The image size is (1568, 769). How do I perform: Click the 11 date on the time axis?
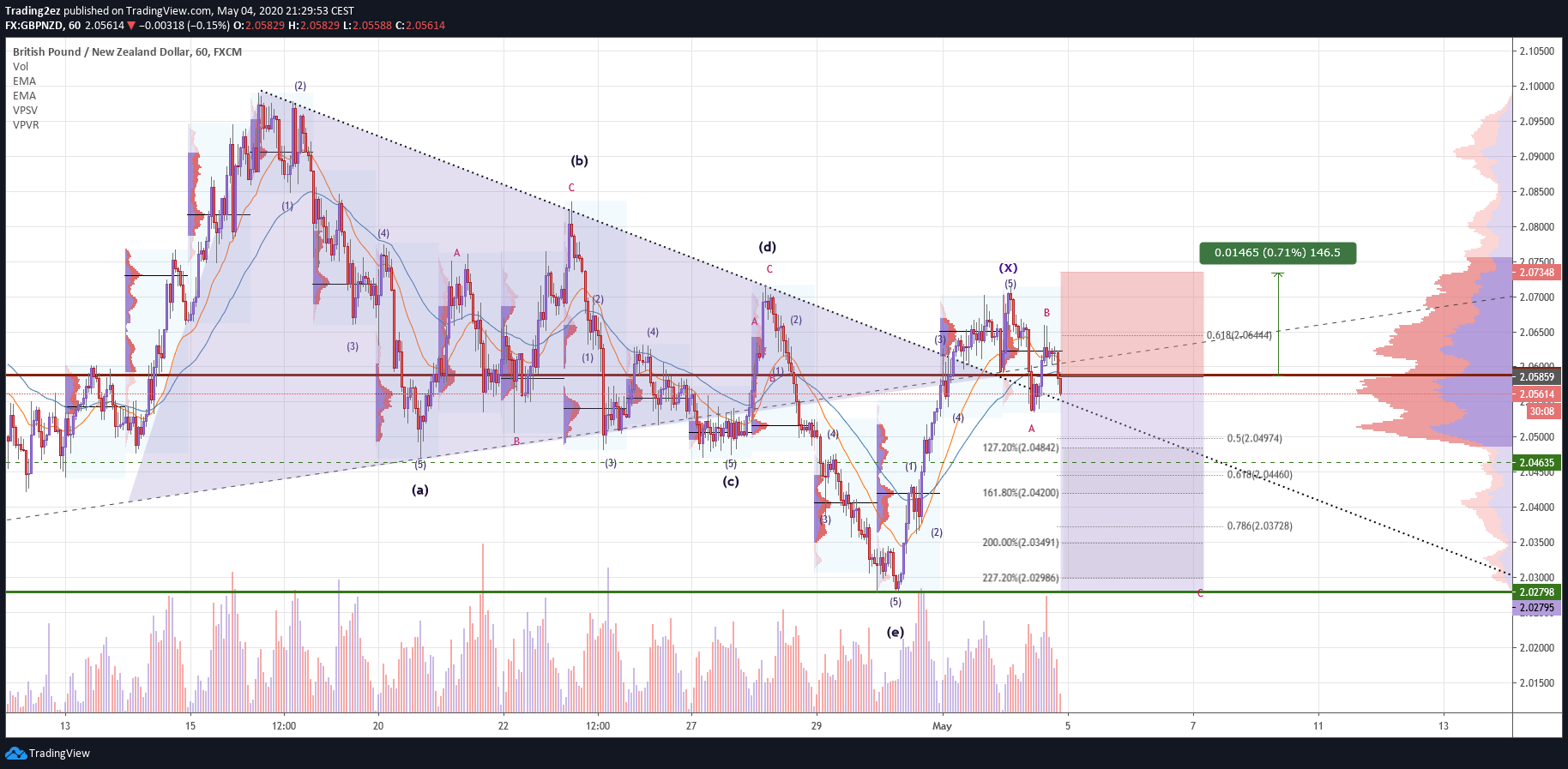click(x=1318, y=726)
